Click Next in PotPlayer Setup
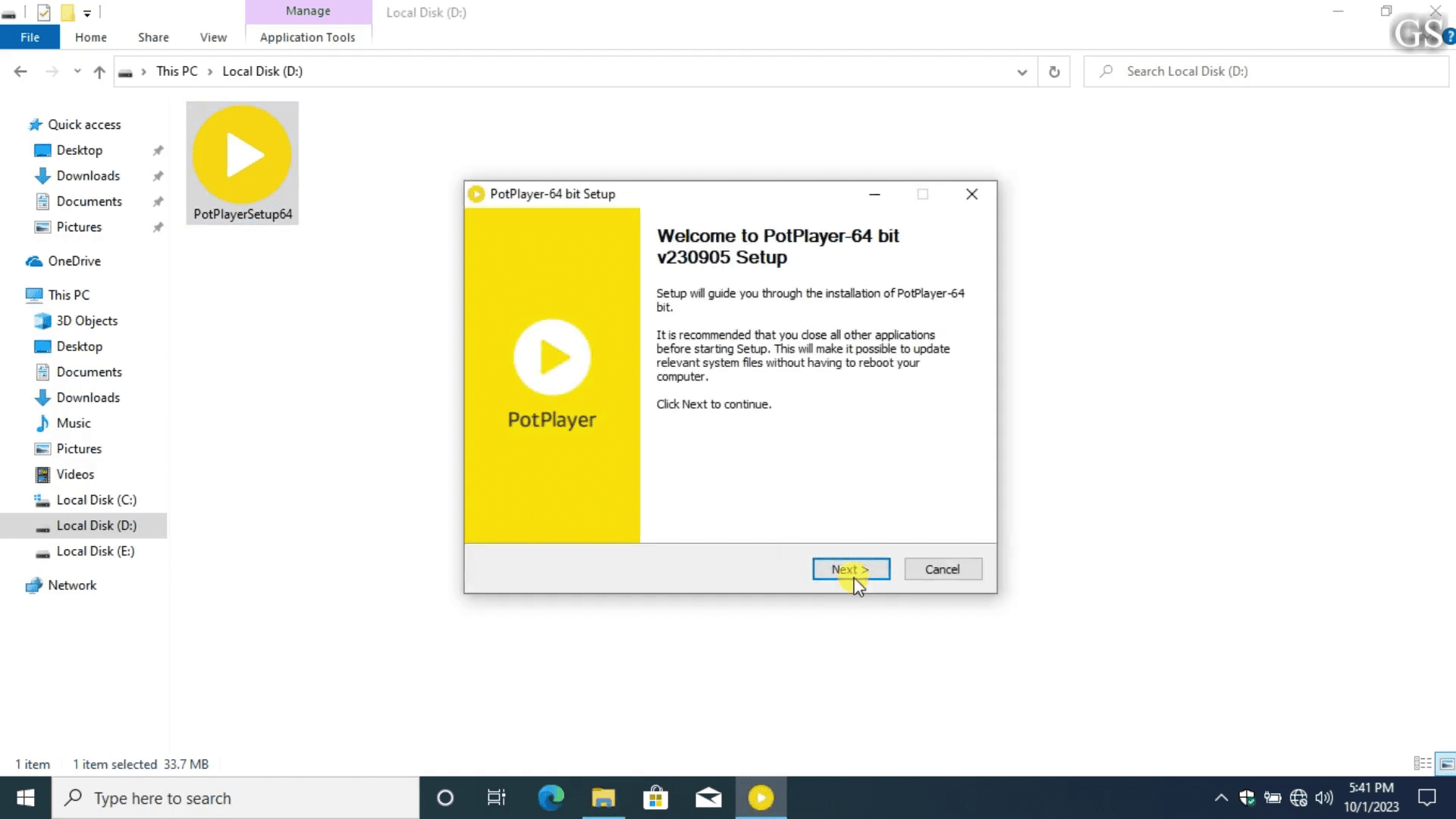 coord(851,569)
